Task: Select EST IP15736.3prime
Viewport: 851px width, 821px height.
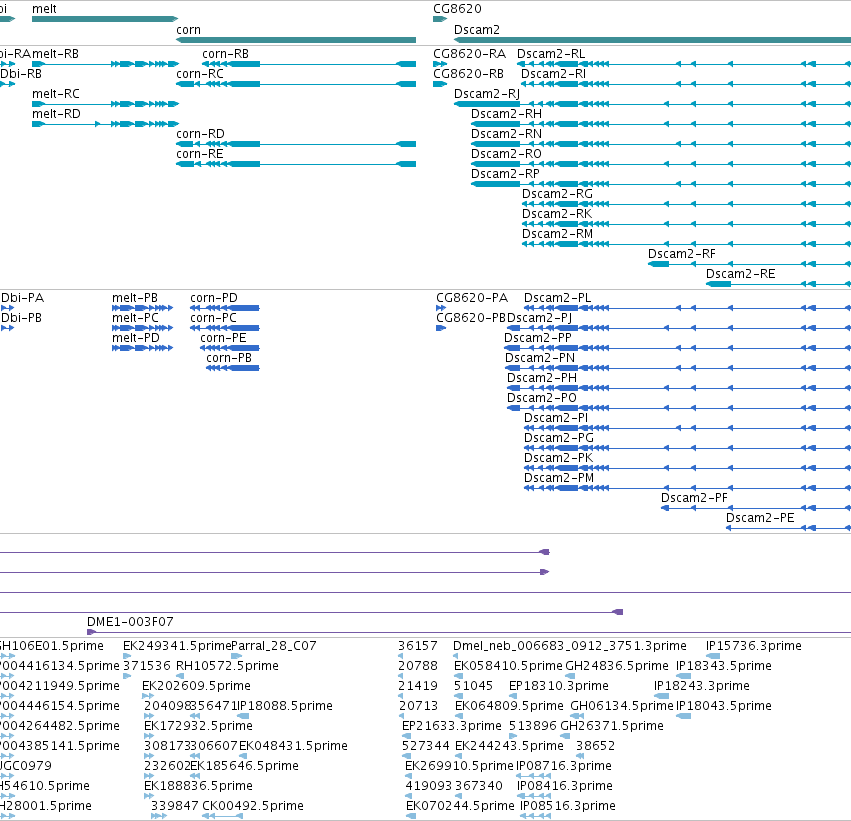Action: click(x=713, y=655)
